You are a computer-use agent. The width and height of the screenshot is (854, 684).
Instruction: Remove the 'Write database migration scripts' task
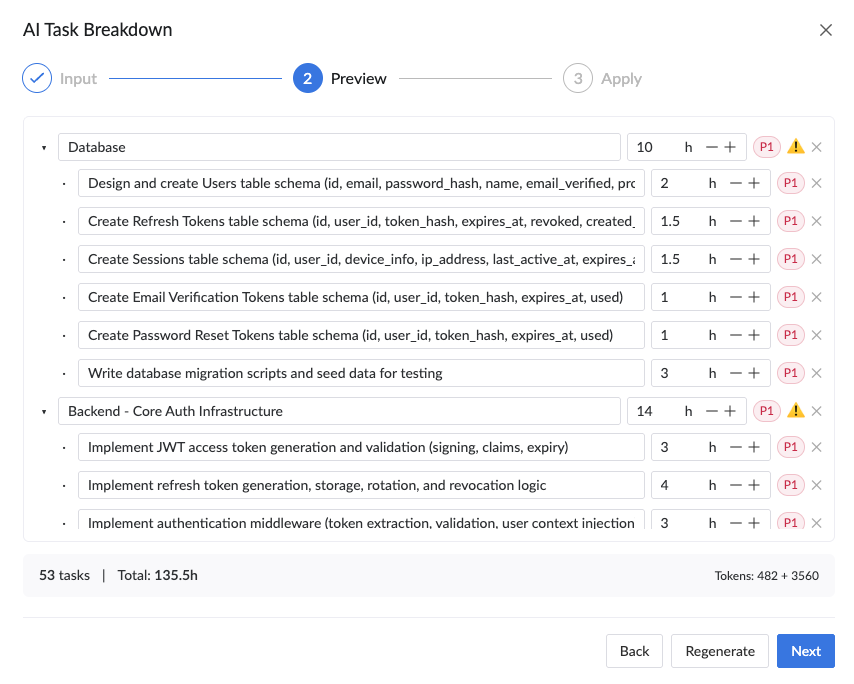tap(817, 372)
